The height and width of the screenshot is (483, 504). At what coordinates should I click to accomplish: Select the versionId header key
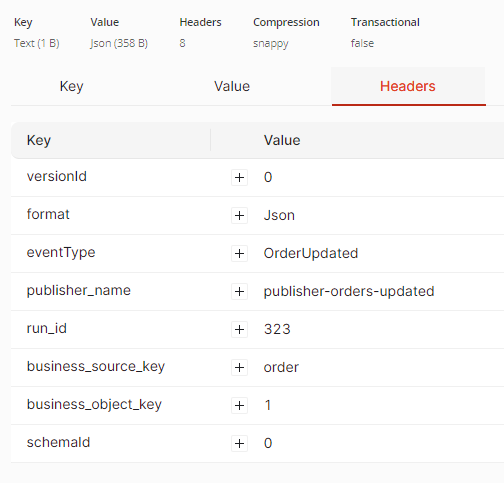coord(57,176)
